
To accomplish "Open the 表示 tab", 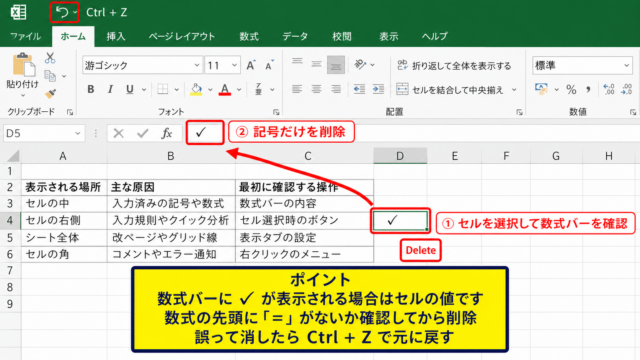I will (x=388, y=36).
